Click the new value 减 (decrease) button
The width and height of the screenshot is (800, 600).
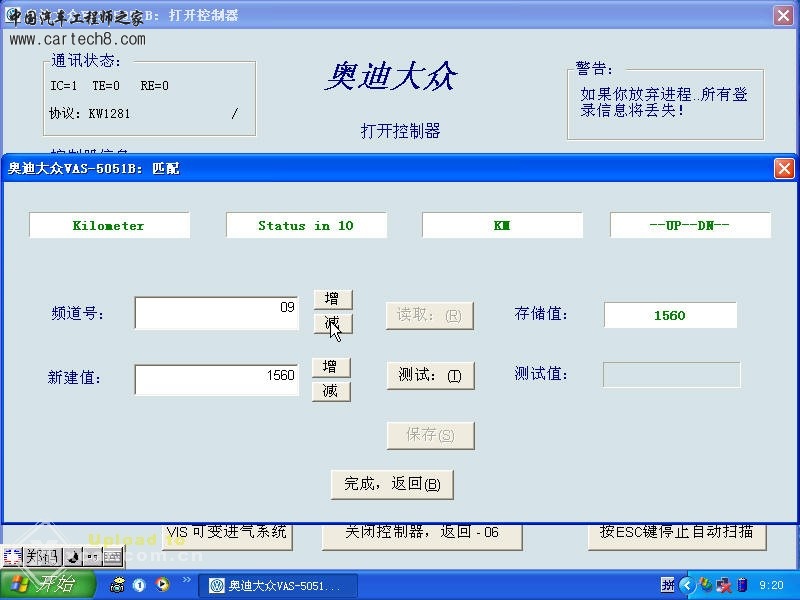pyautogui.click(x=331, y=391)
